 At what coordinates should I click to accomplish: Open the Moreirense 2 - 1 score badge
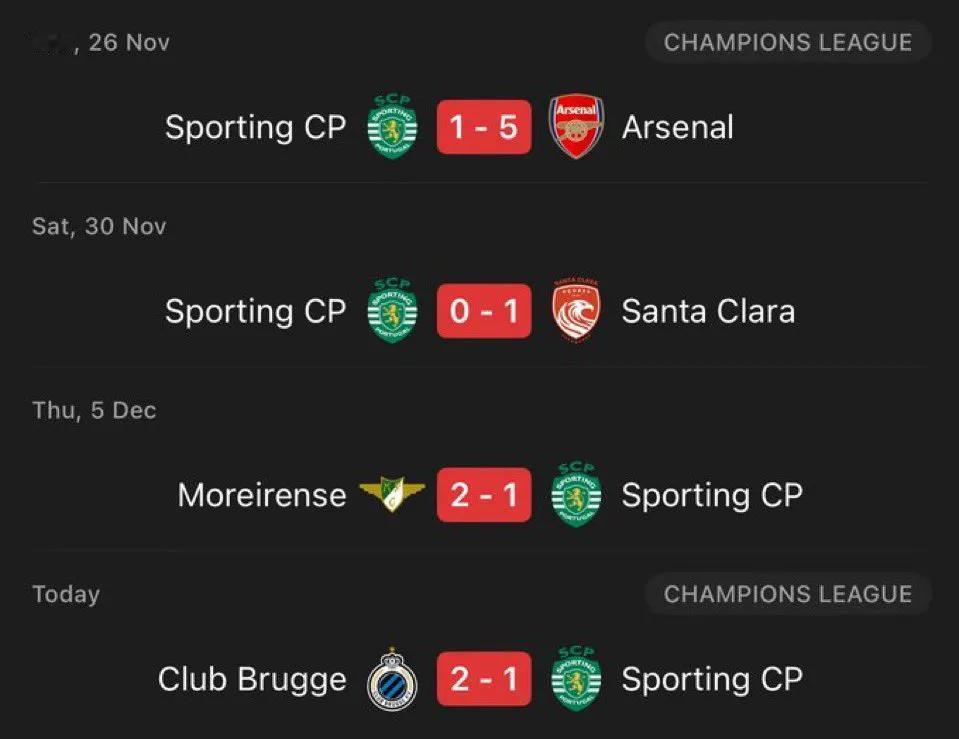(484, 495)
